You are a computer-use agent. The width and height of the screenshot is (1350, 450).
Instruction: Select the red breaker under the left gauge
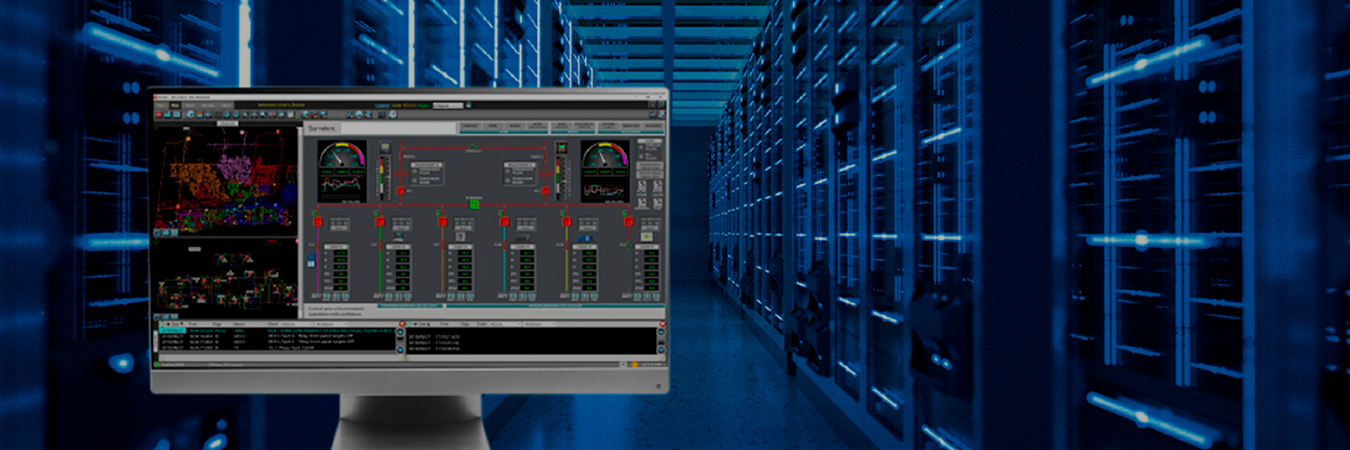coord(401,190)
